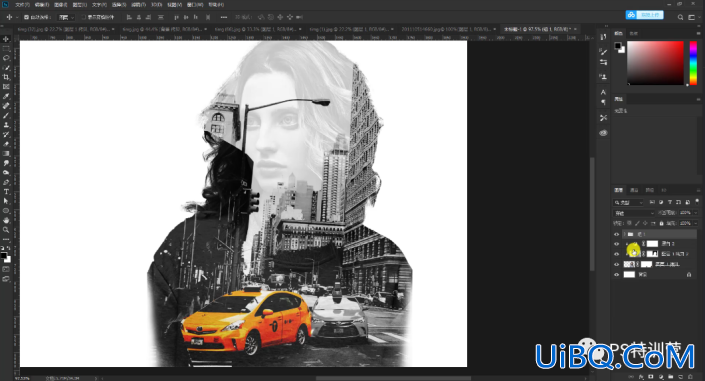Click the blue cloud upload button
This screenshot has width=705, height=381.
tap(645, 15)
